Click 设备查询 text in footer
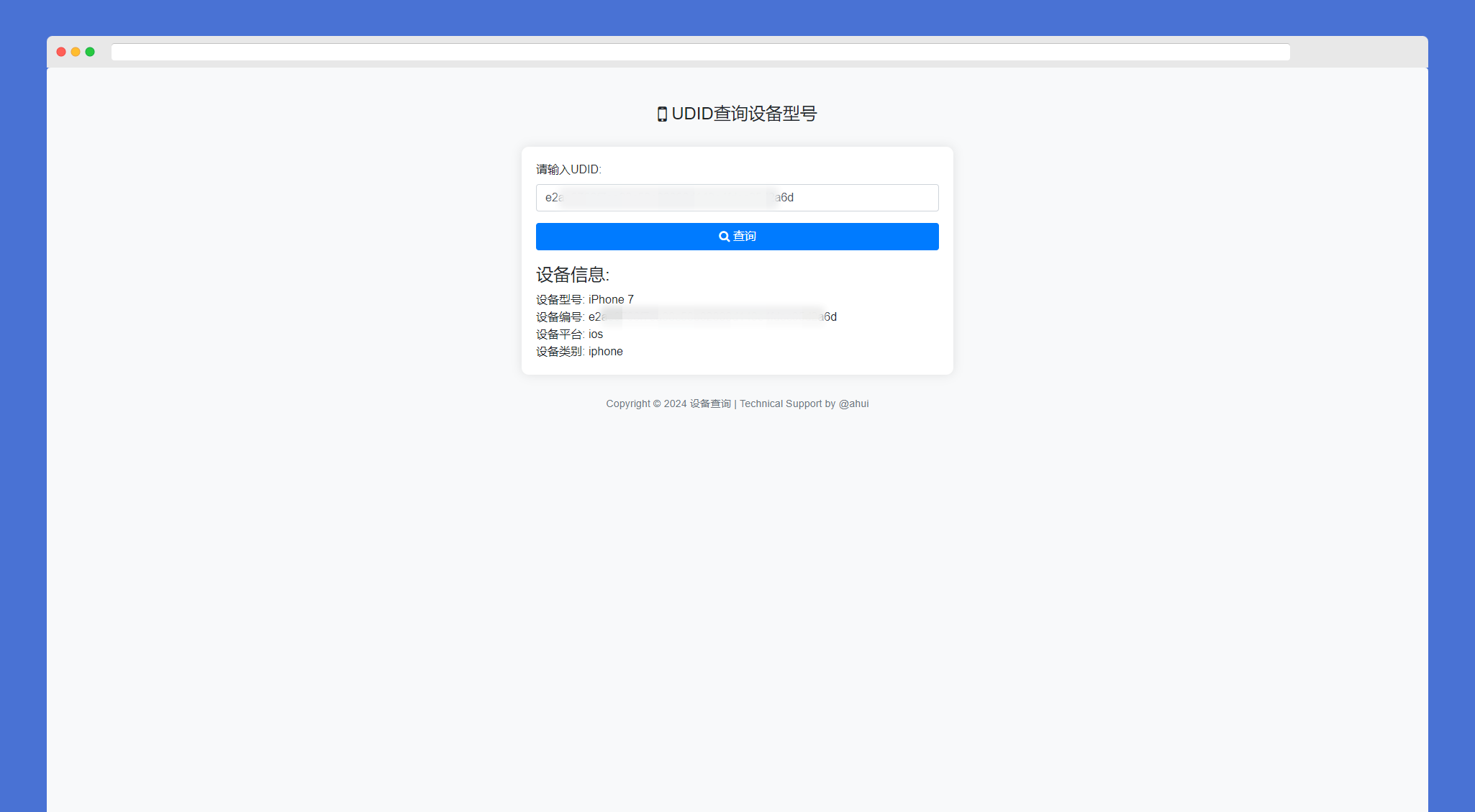Screen dimensions: 1475x812 pyautogui.click(x=710, y=404)
